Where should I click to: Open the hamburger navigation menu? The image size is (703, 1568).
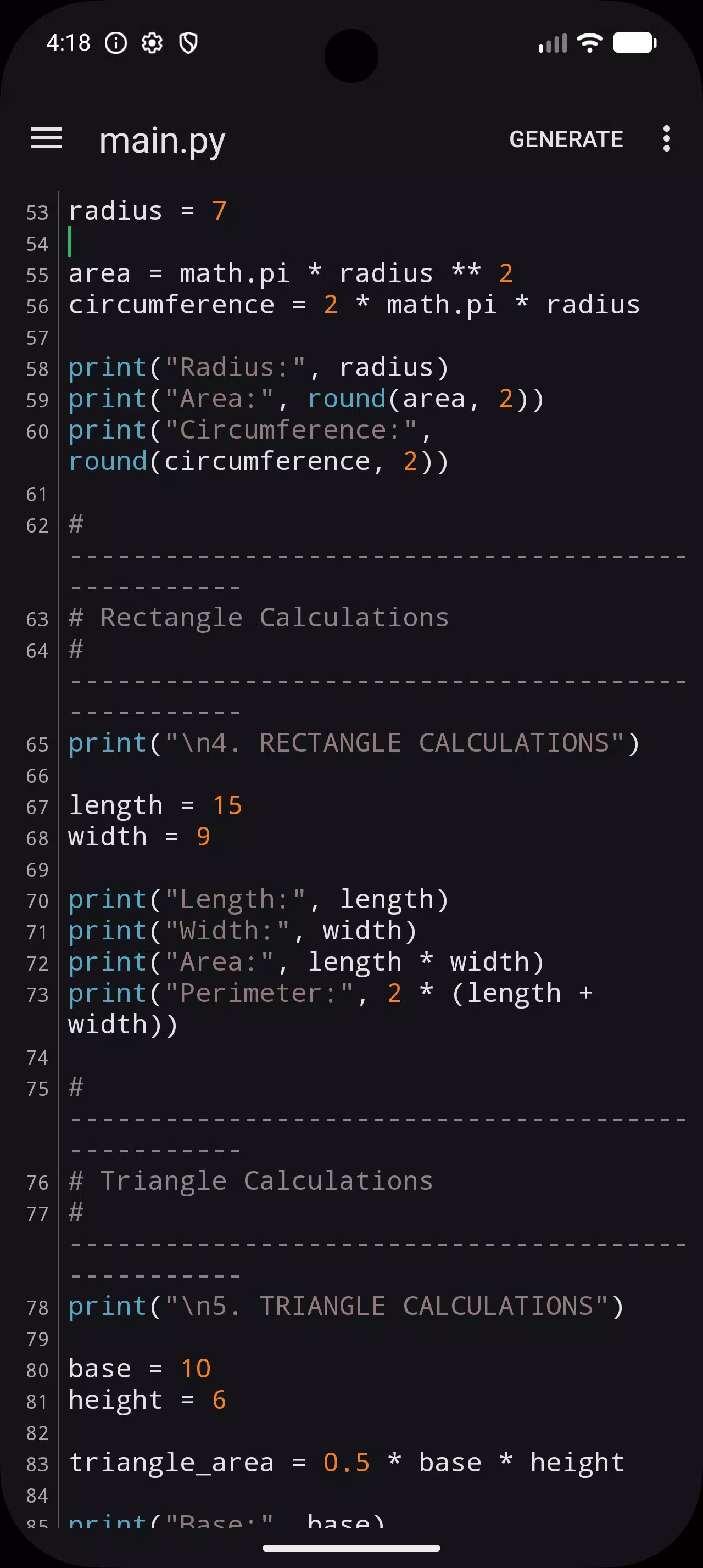click(46, 139)
